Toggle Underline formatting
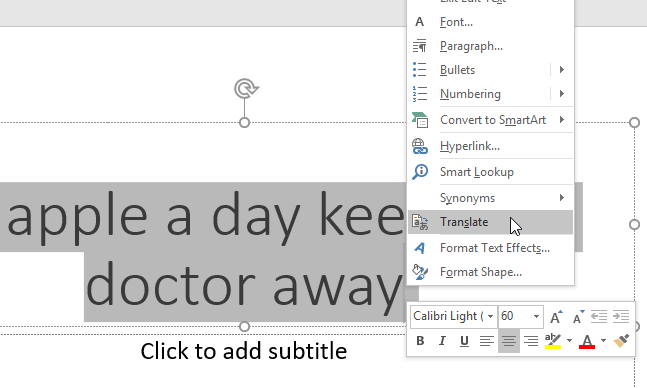Screen dimensions: 647x388 tap(464, 341)
